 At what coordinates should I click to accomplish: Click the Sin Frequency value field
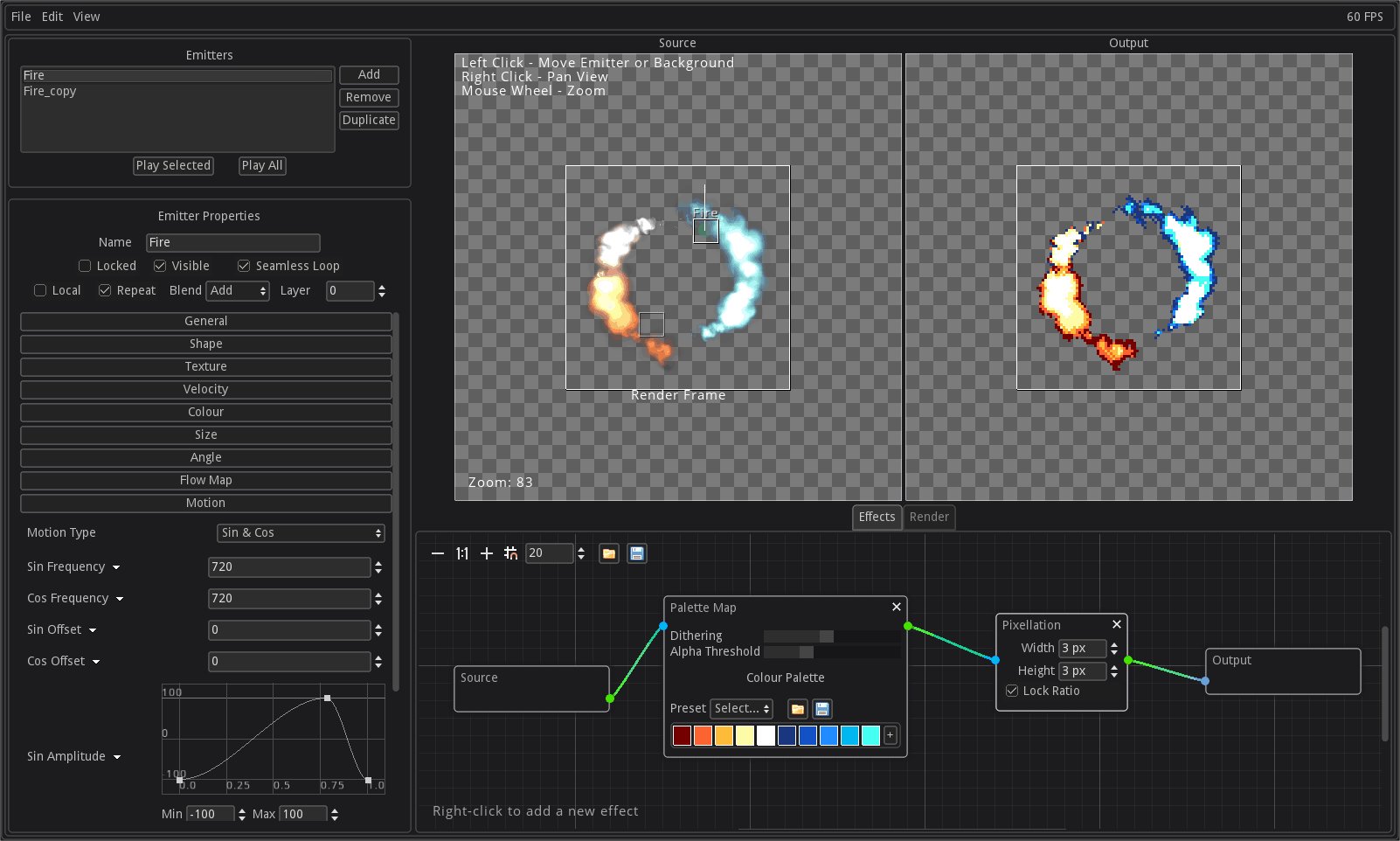289,567
